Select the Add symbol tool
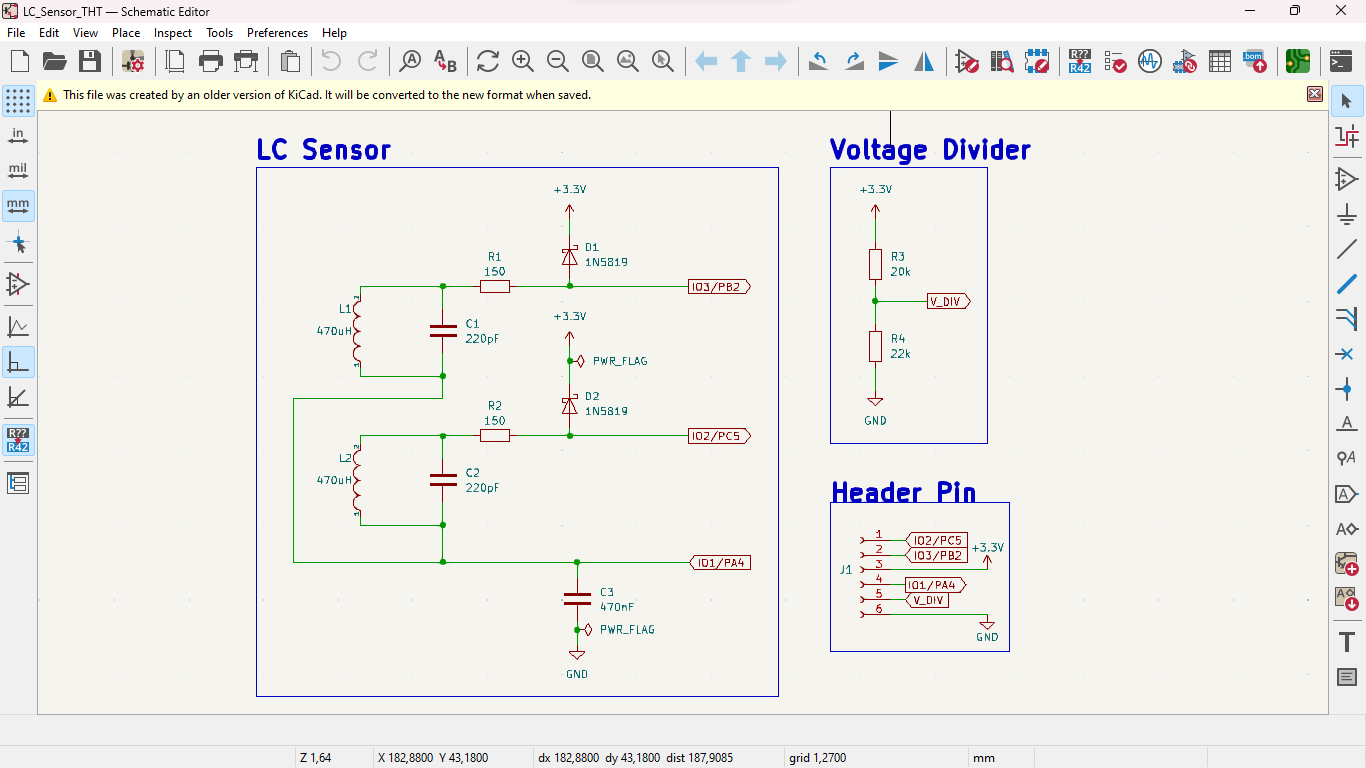This screenshot has height=768, width=1366. tap(1347, 180)
